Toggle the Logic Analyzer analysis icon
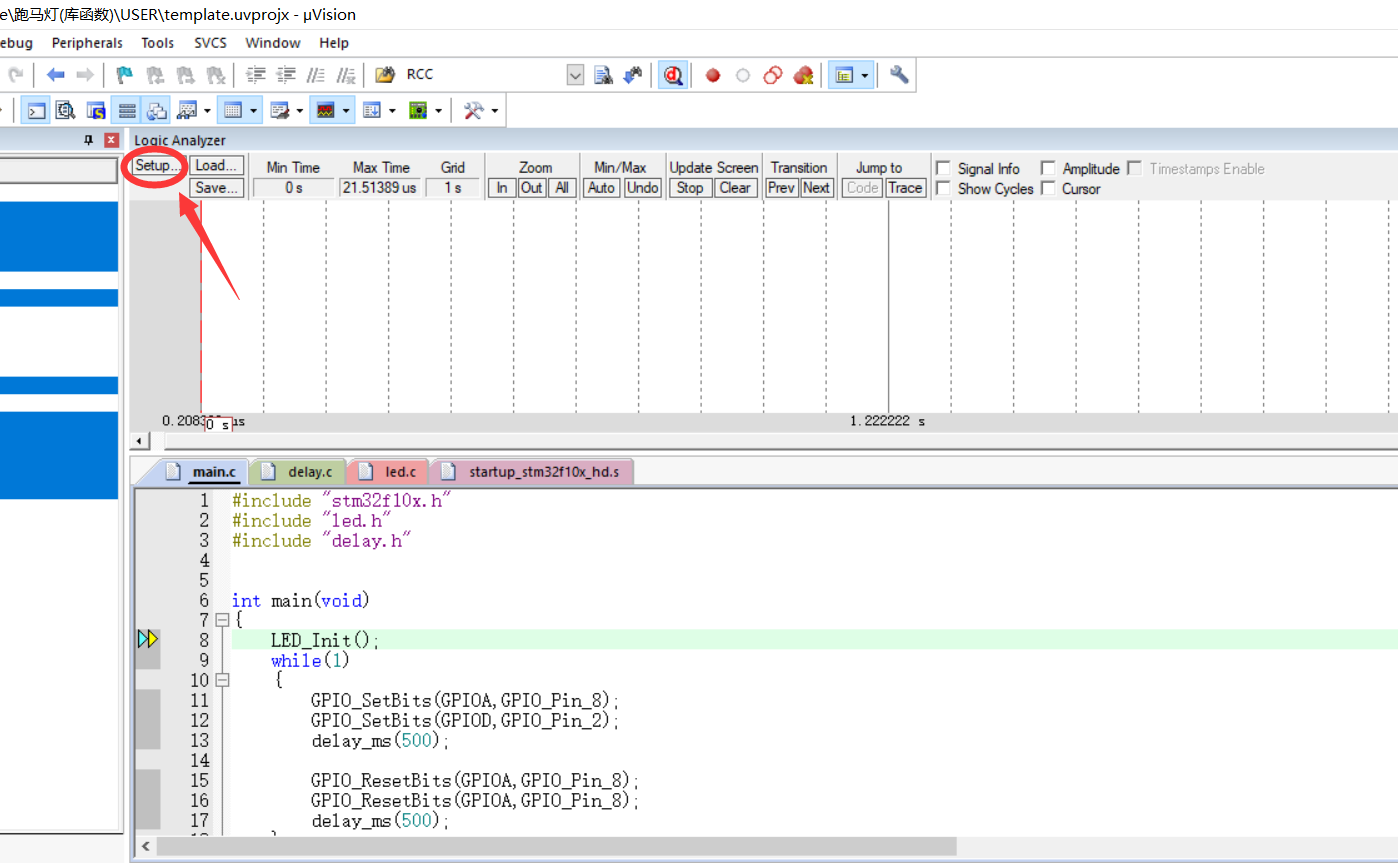 point(325,110)
